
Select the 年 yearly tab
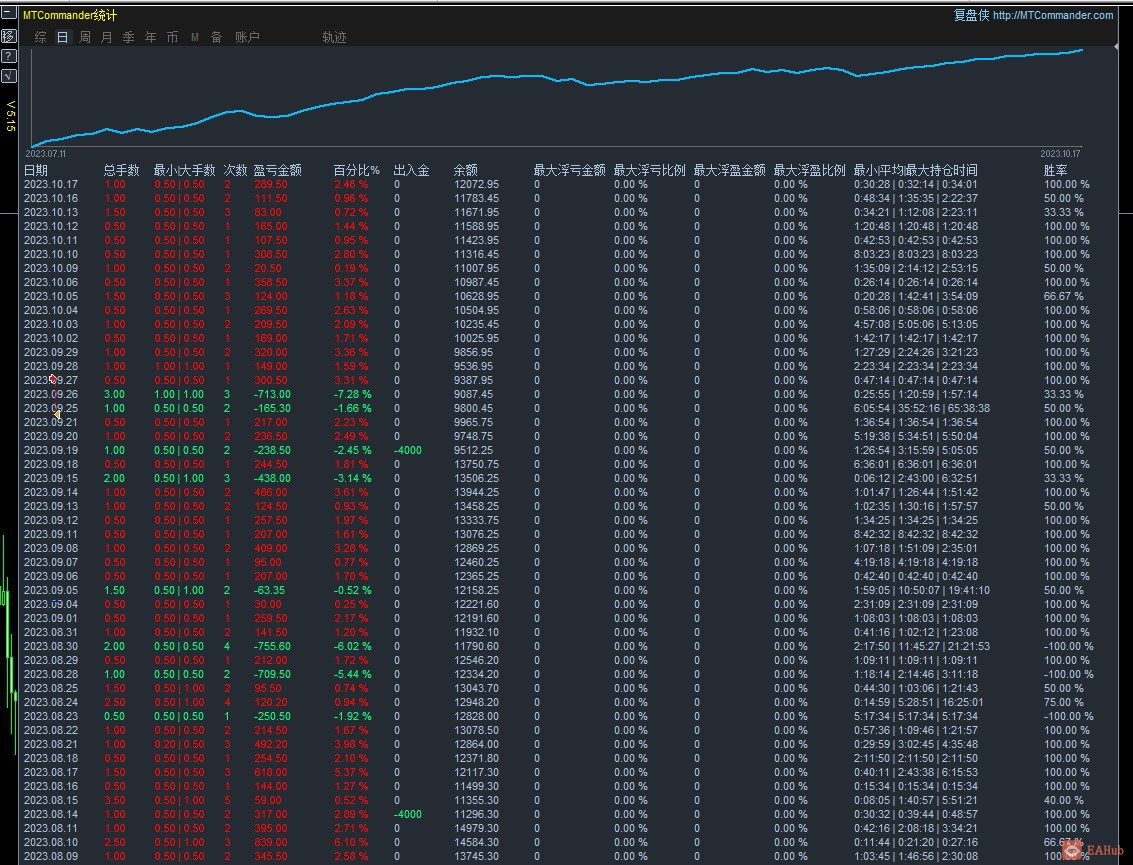pyautogui.click(x=151, y=38)
